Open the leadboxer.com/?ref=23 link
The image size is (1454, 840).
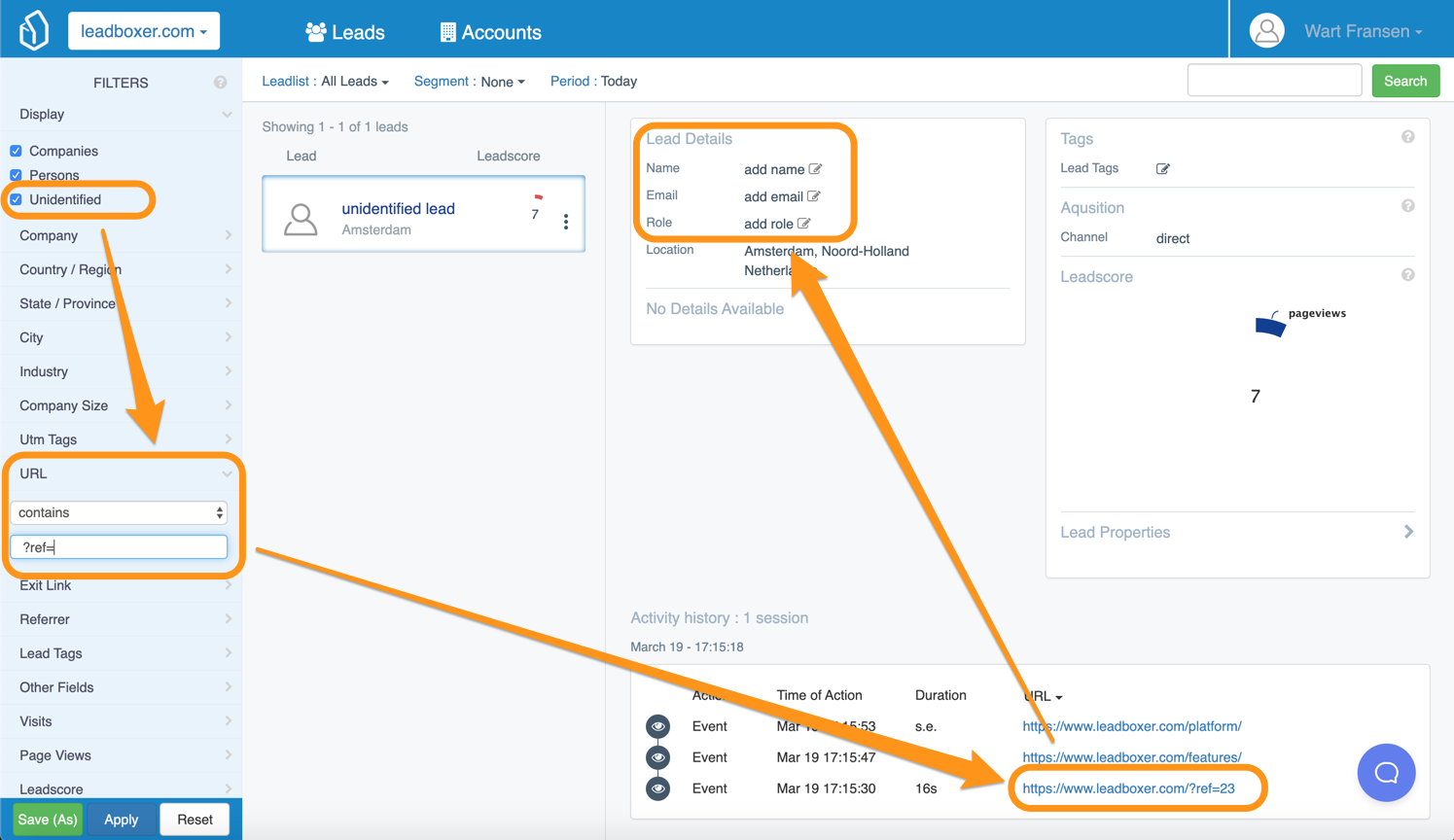pyautogui.click(x=1128, y=788)
